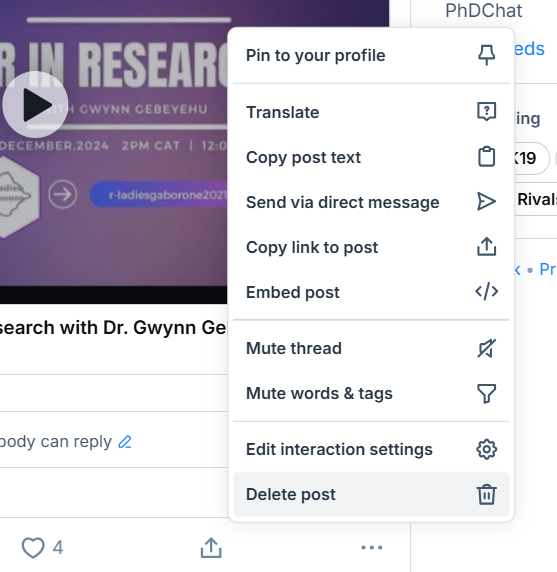This screenshot has height=572, width=557.
Task: Click the video title text below thumbnail
Action: point(113,328)
